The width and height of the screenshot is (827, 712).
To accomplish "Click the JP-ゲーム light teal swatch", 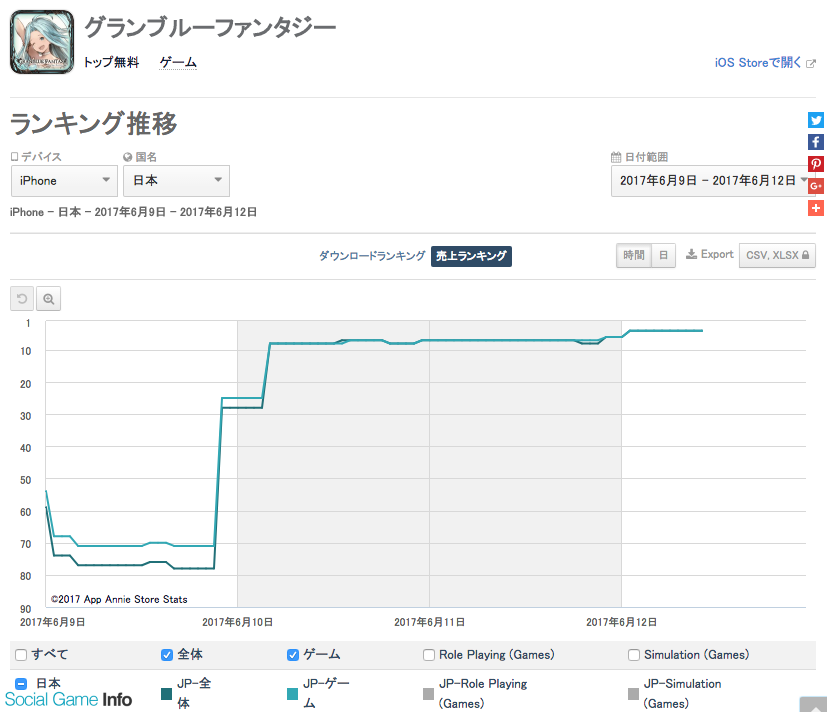I will coord(293,694).
